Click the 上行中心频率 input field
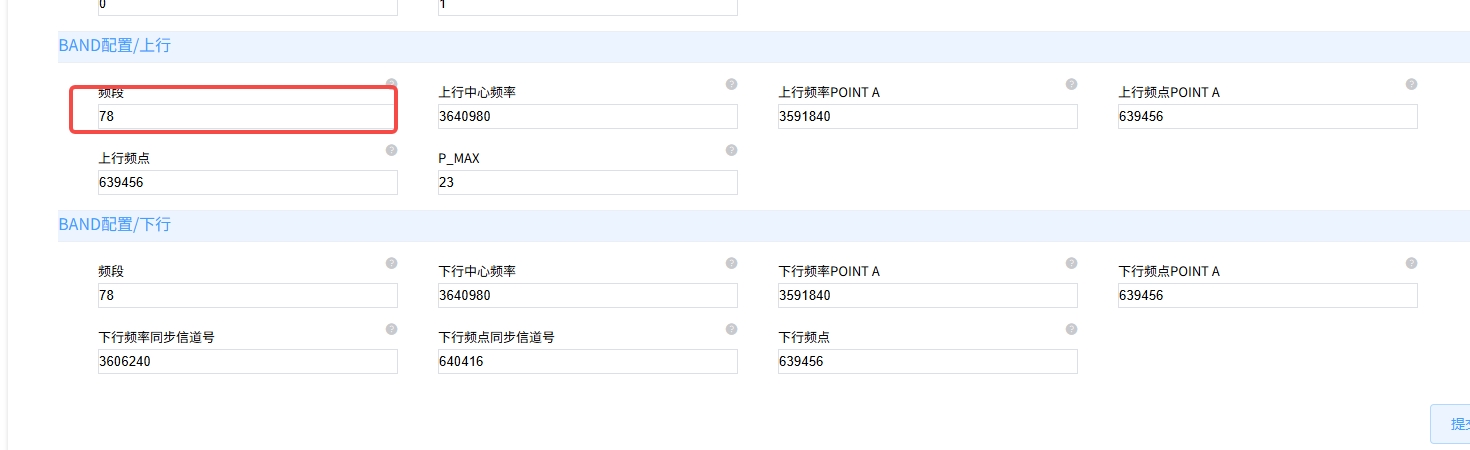 [x=587, y=116]
